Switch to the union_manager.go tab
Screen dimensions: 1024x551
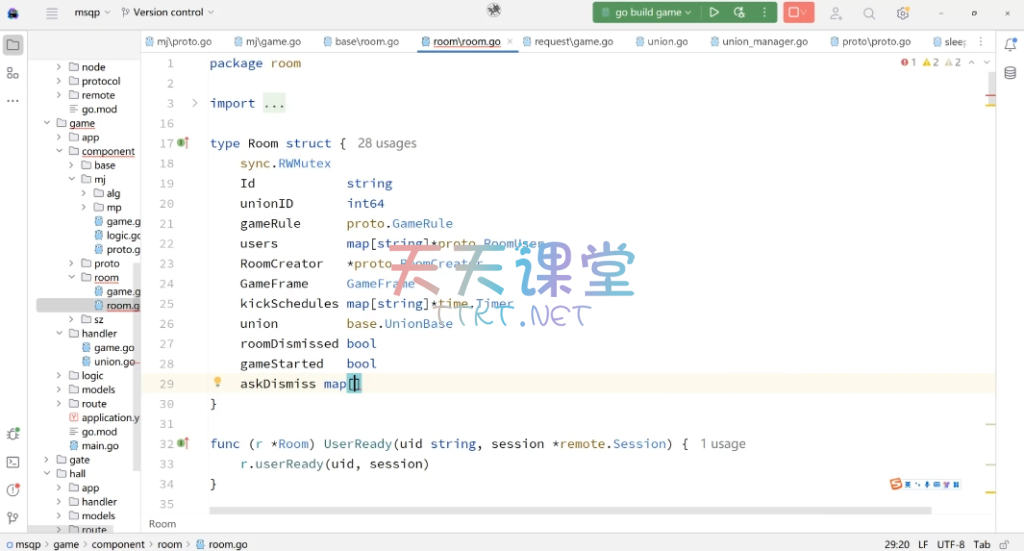pyautogui.click(x=764, y=42)
